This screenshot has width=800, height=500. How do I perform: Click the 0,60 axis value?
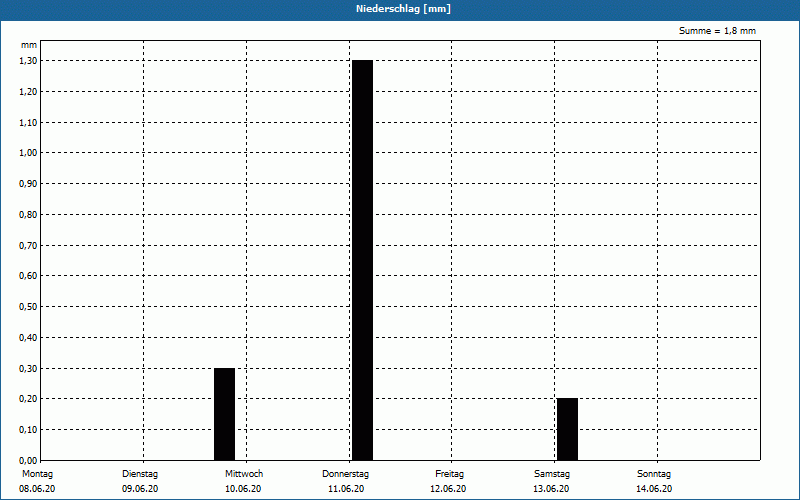point(28,276)
